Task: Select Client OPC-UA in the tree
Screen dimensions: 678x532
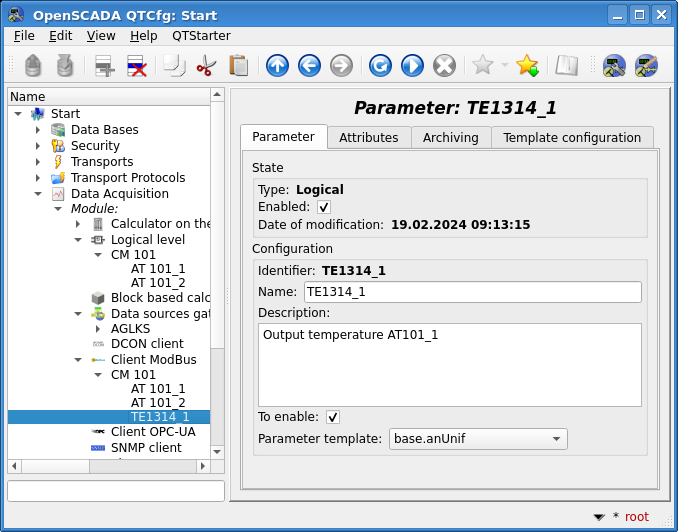Action: pos(152,432)
